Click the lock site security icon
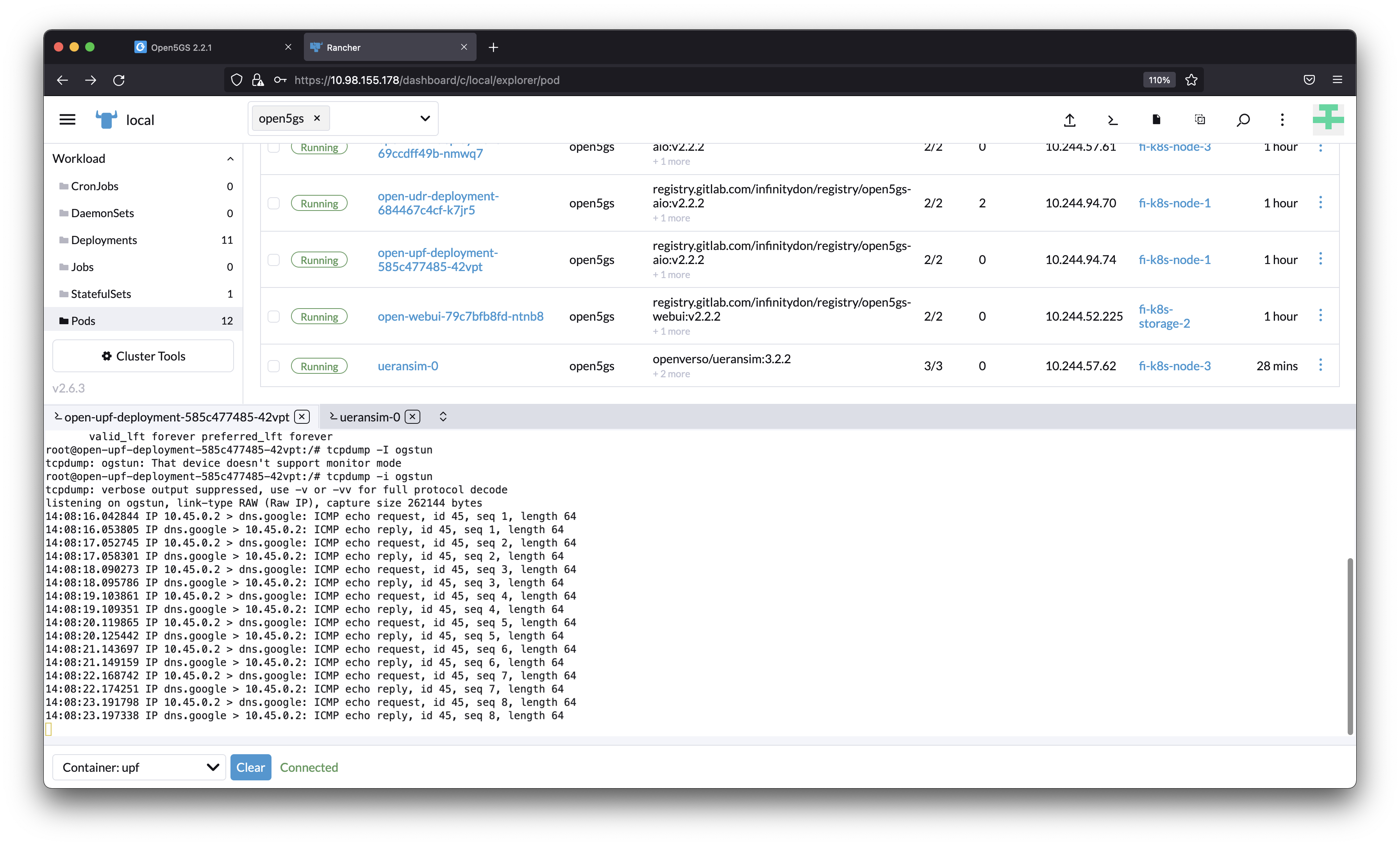Screen dimensions: 1400x846 (x=257, y=80)
